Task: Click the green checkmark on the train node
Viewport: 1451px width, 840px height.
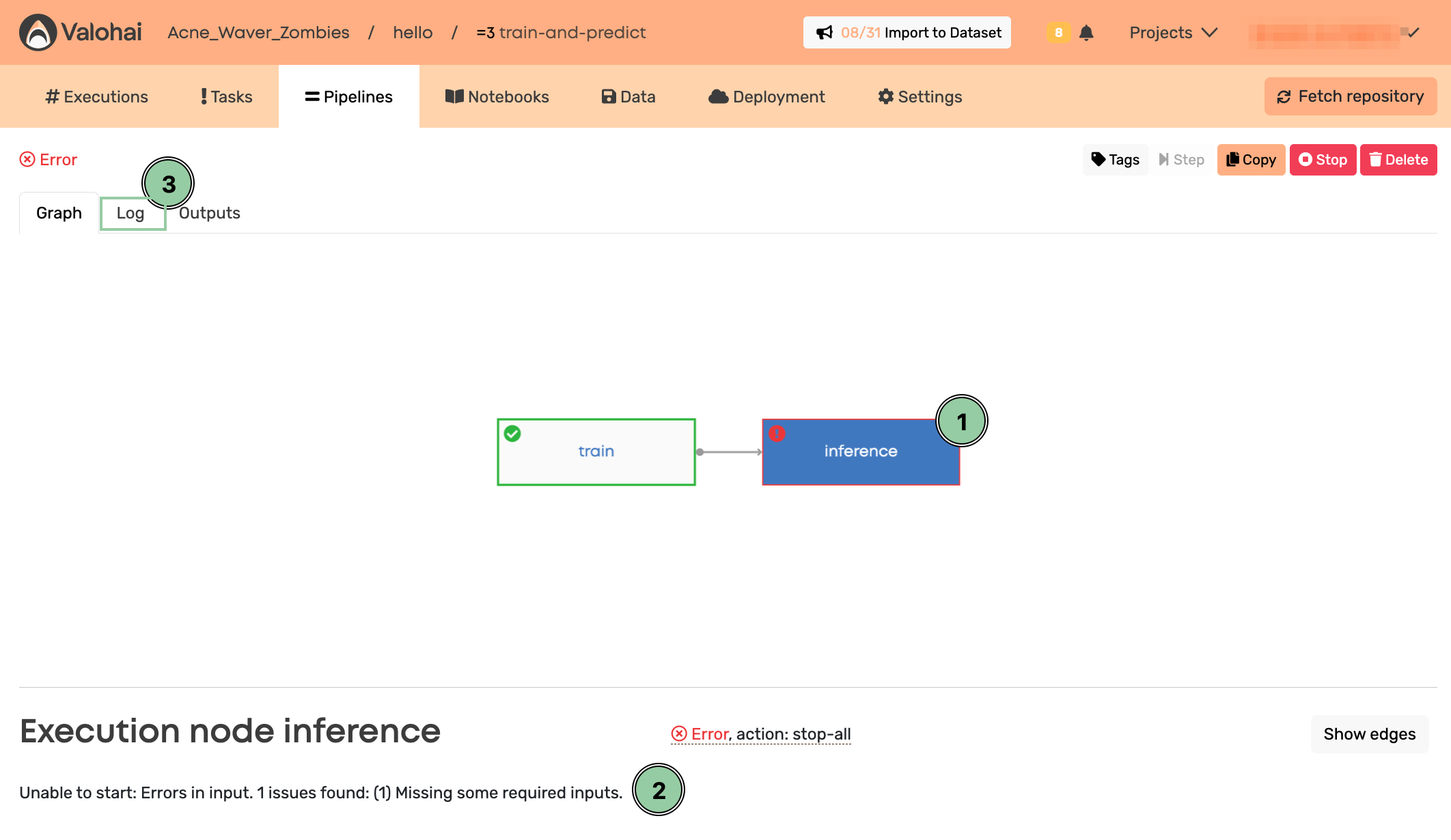Action: pyautogui.click(x=512, y=434)
